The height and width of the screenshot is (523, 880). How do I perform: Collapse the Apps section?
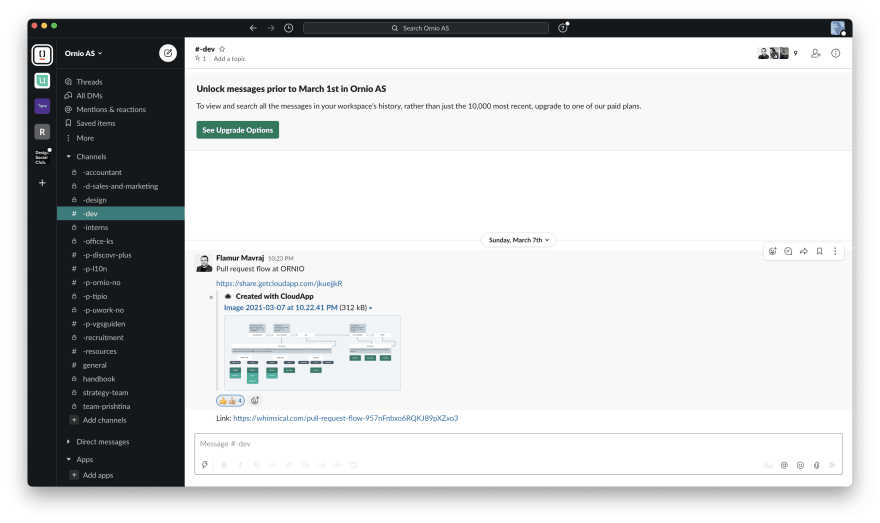[x=68, y=459]
